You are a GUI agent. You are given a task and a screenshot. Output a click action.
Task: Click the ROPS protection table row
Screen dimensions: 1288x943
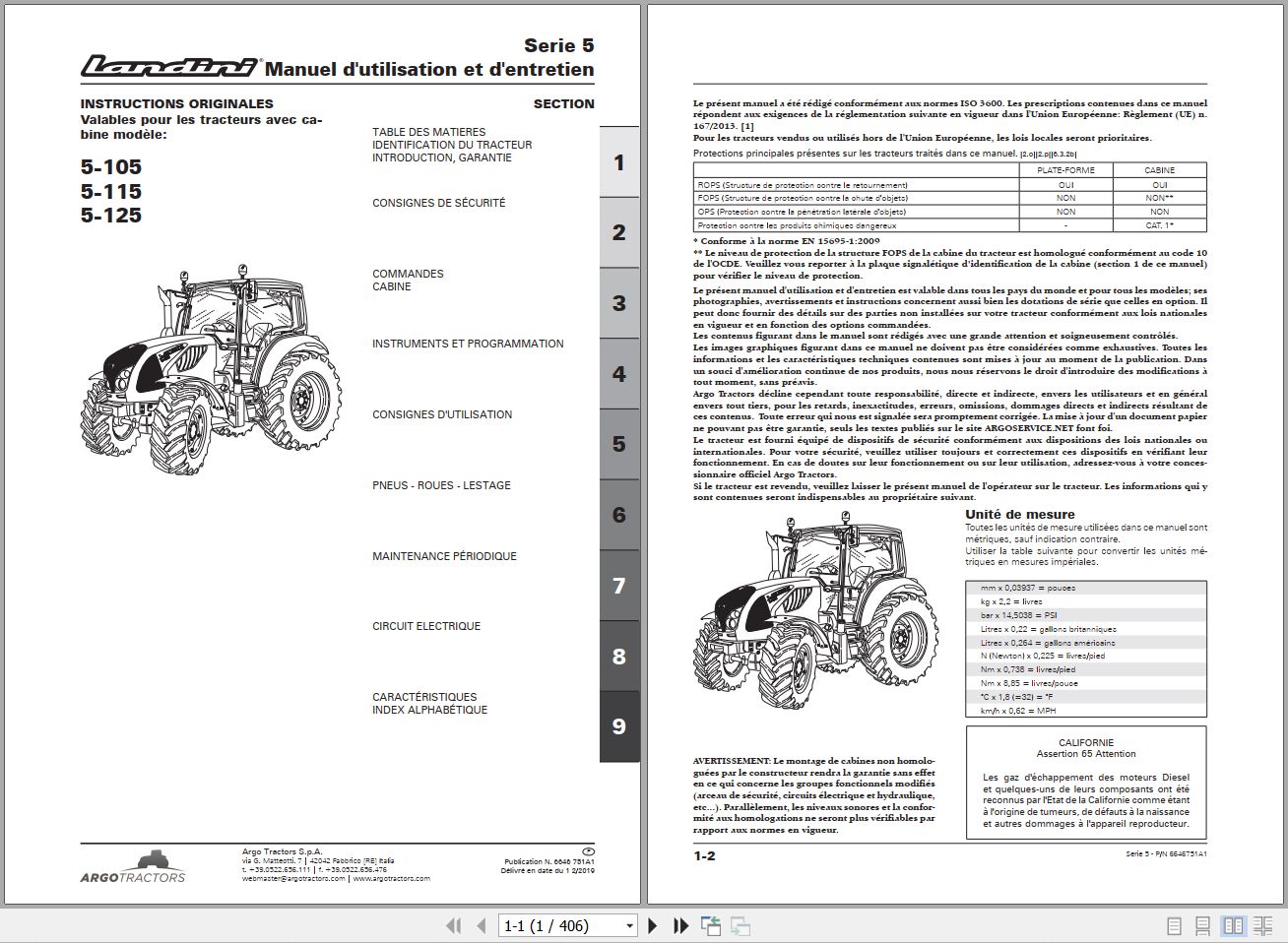950,184
